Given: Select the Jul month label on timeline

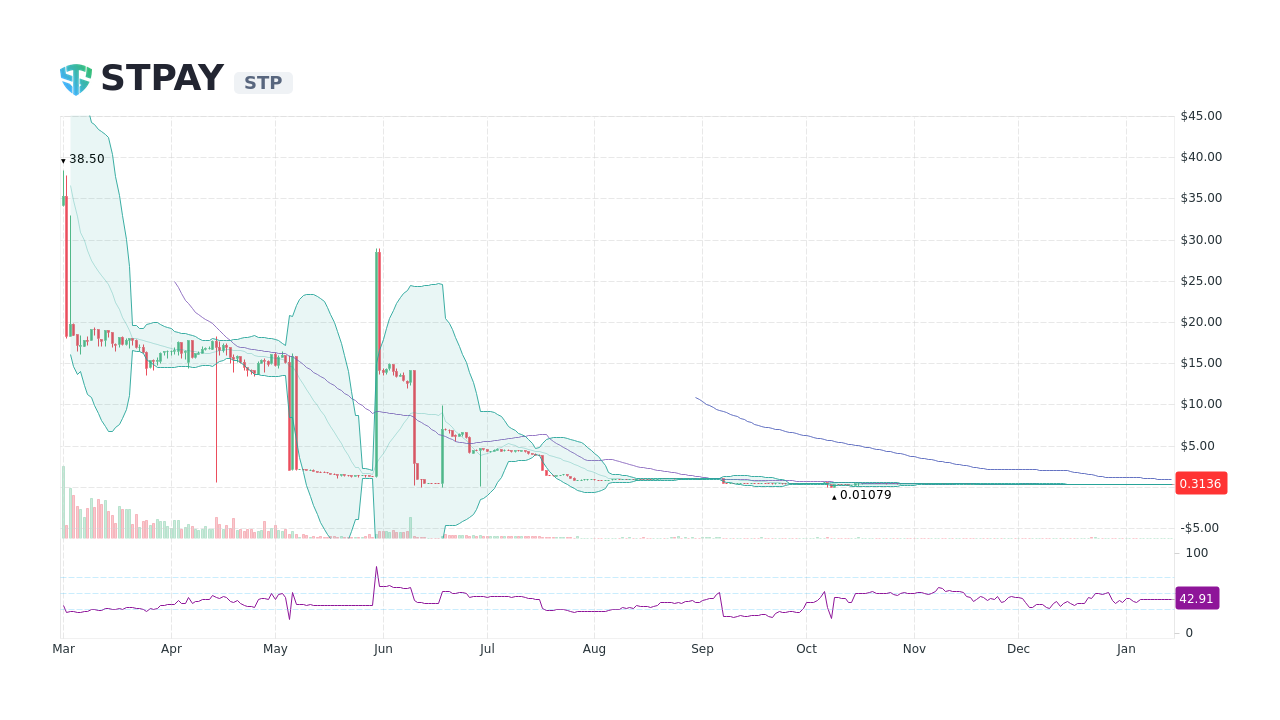Looking at the screenshot, I should click(487, 649).
